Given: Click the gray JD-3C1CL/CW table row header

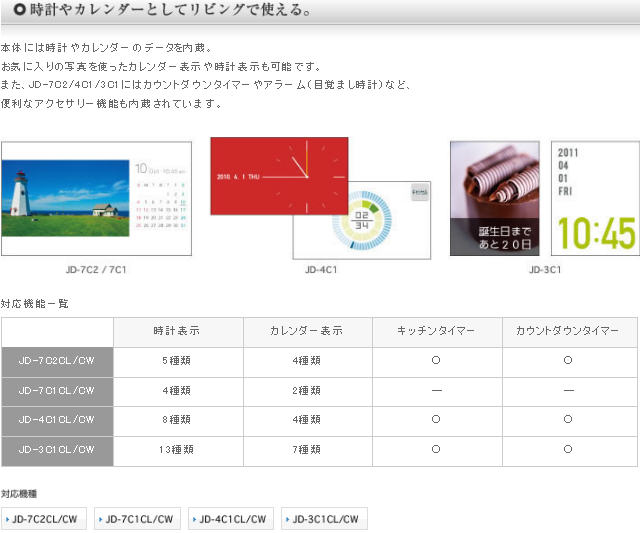Looking at the screenshot, I should click(x=57, y=450).
